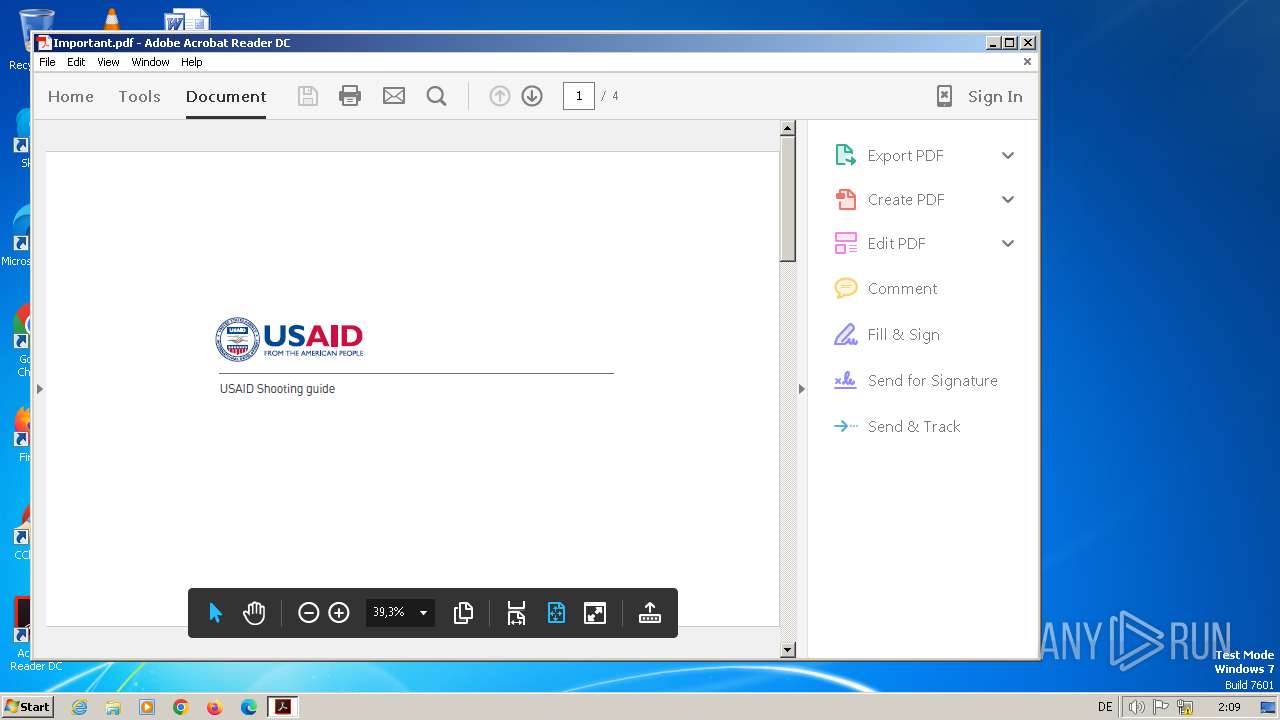Click the scrollbar up arrow
Viewport: 1280px width, 720px height.
click(788, 128)
